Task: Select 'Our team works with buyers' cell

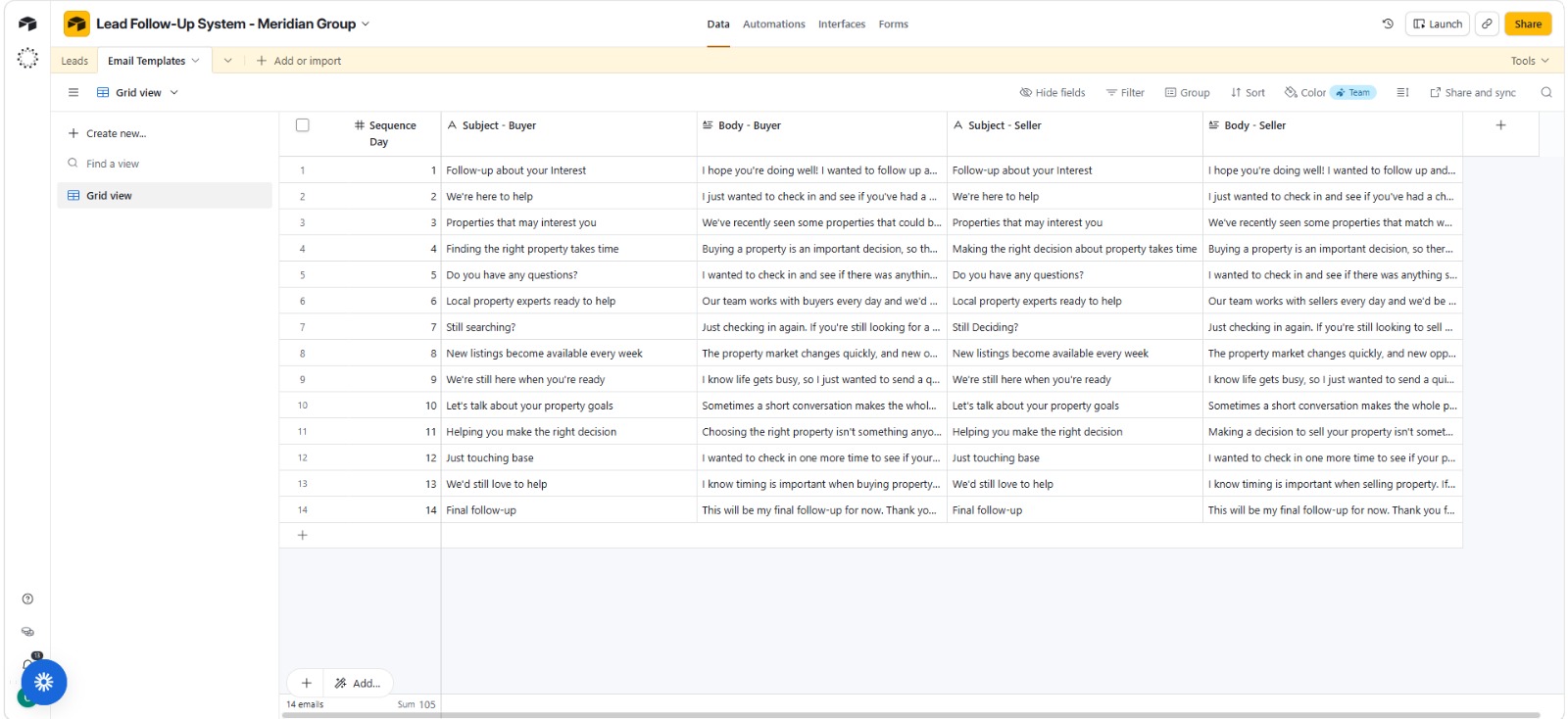Action: (x=822, y=301)
